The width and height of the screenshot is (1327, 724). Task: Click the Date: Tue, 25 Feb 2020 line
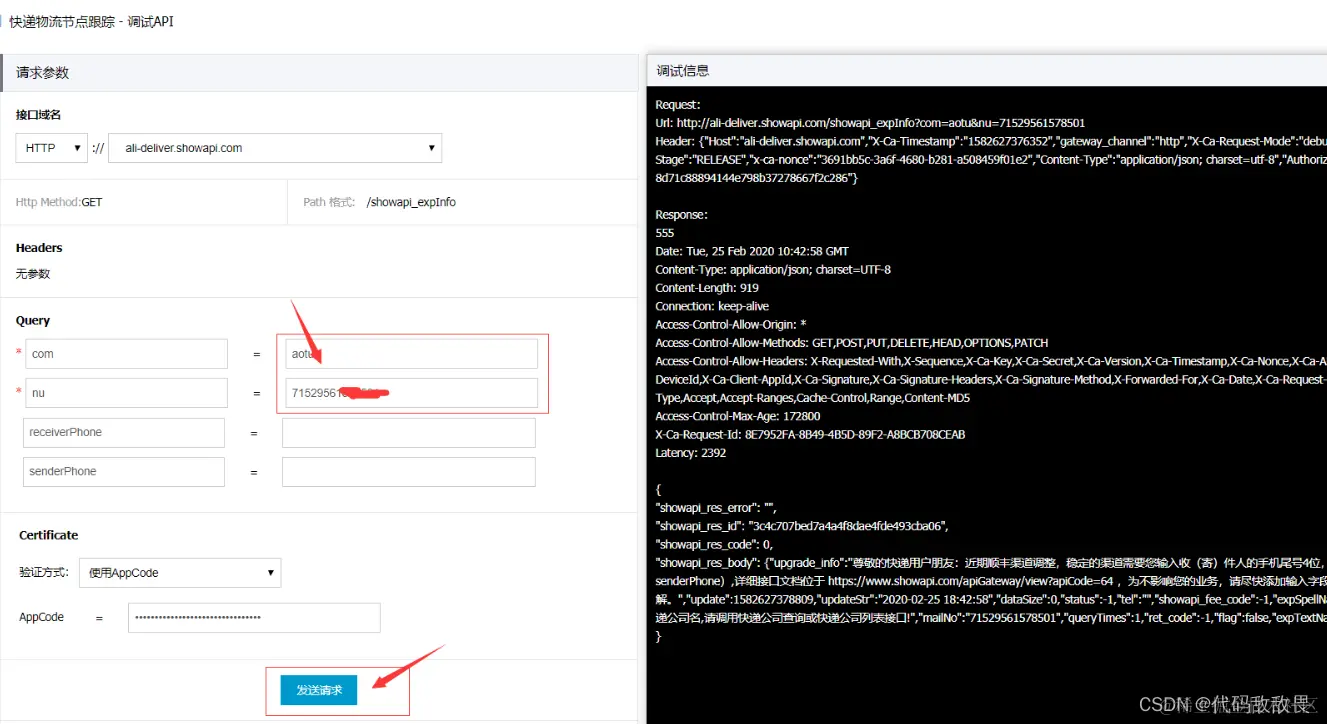pyautogui.click(x=752, y=251)
